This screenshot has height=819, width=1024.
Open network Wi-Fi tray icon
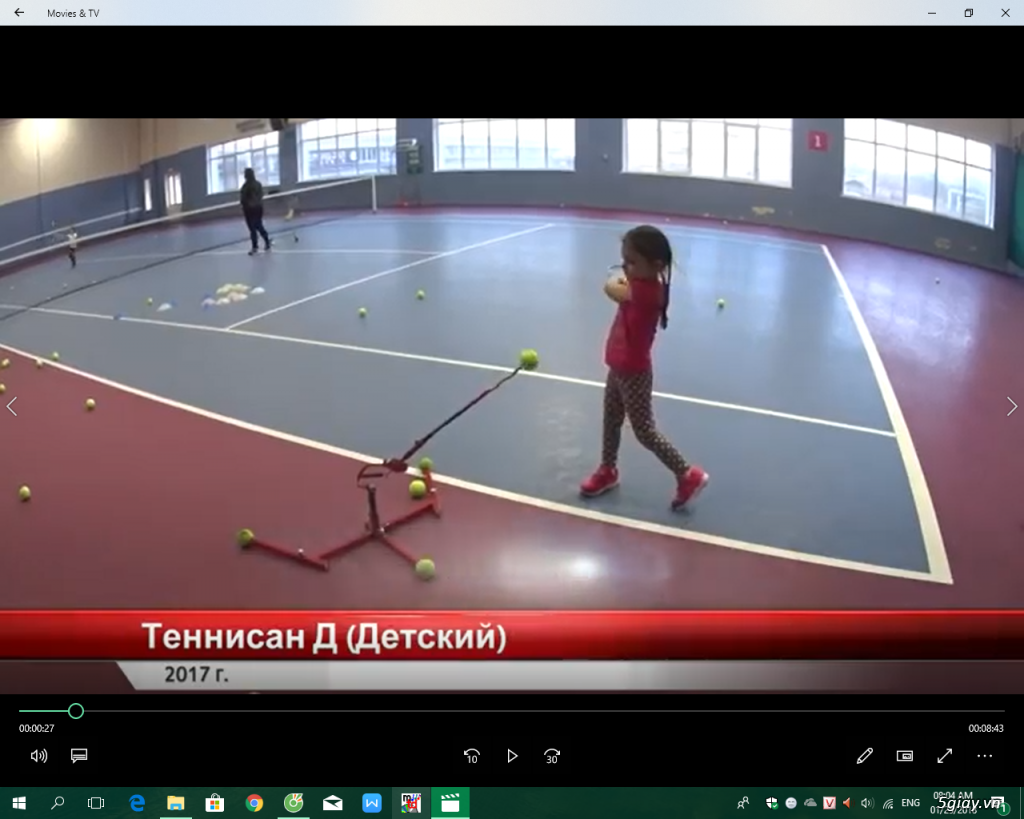click(888, 803)
